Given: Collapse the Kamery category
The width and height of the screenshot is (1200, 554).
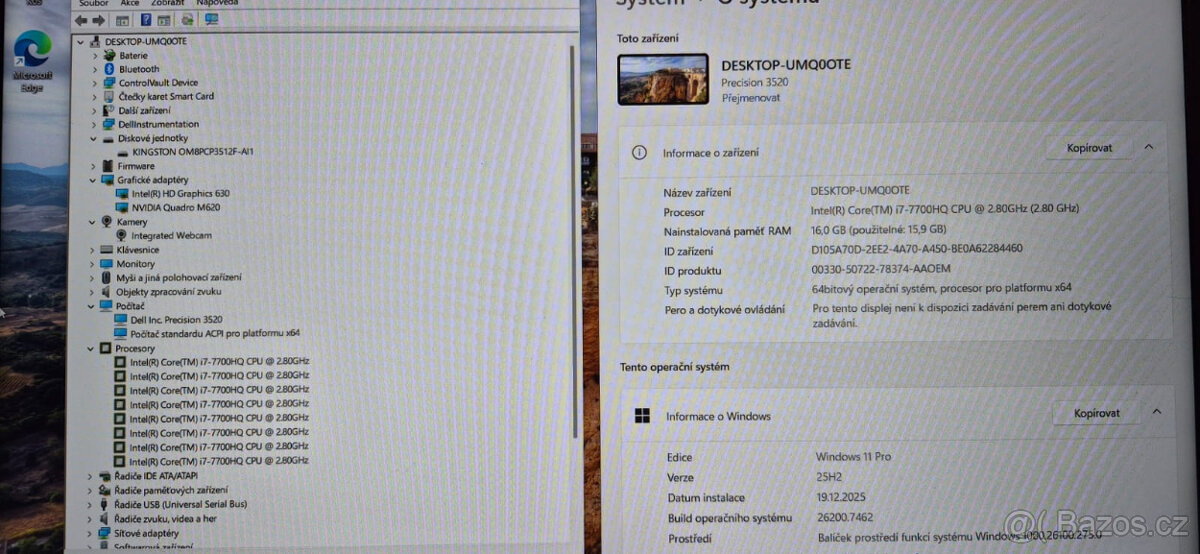Looking at the screenshot, I should pyautogui.click(x=94, y=221).
